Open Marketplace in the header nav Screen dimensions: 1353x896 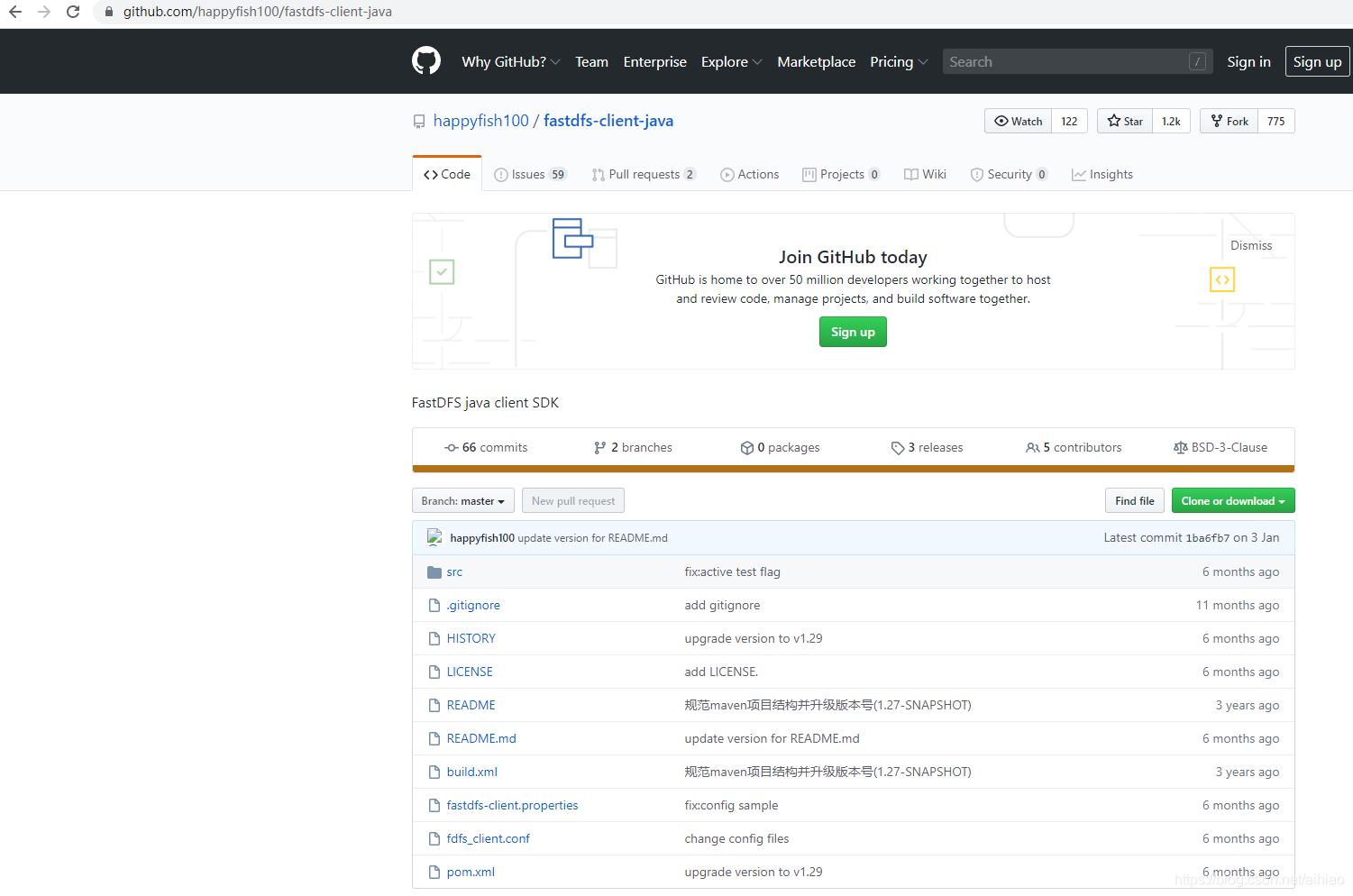pos(817,62)
